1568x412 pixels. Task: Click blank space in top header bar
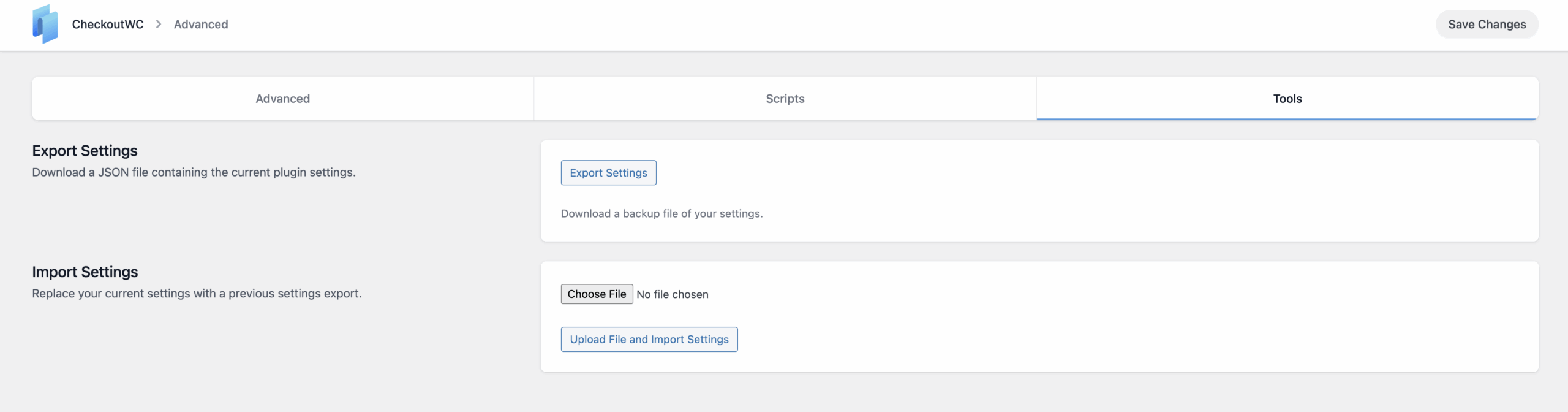coord(796,25)
